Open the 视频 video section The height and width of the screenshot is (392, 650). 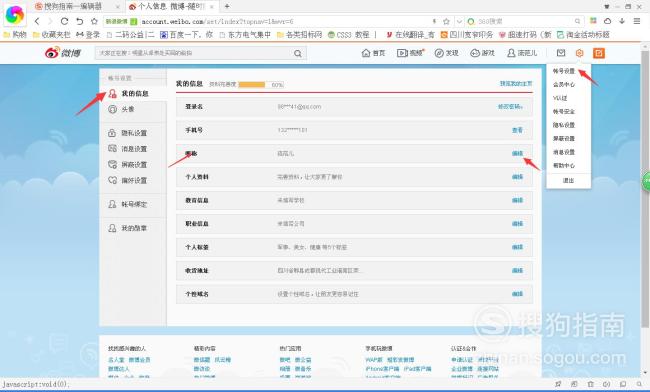410,53
